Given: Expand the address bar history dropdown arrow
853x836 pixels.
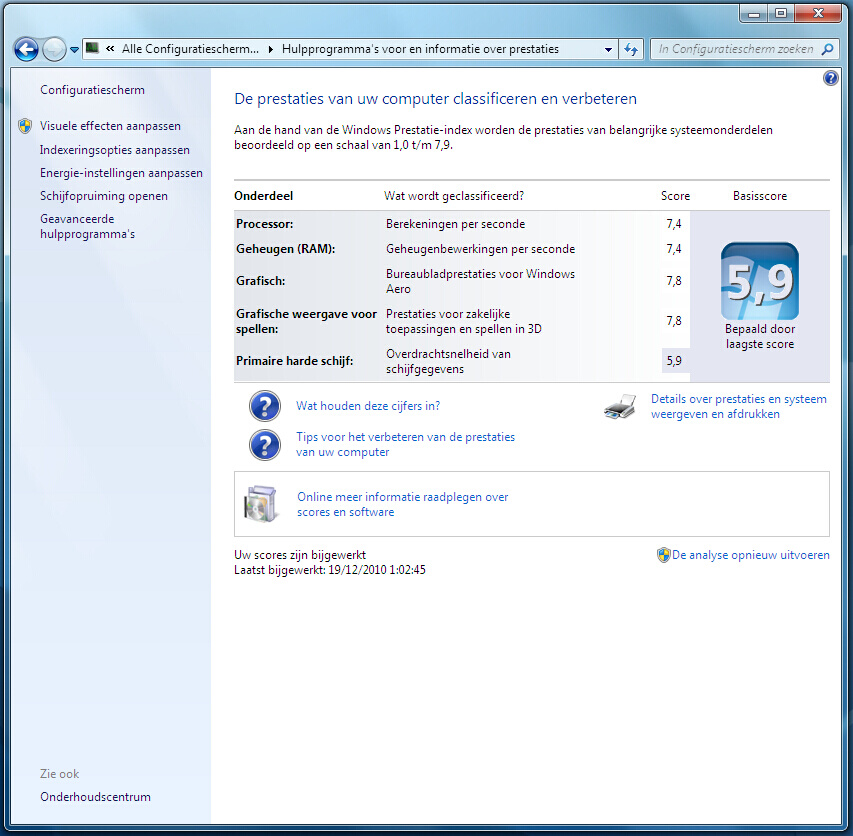Looking at the screenshot, I should coord(608,49).
